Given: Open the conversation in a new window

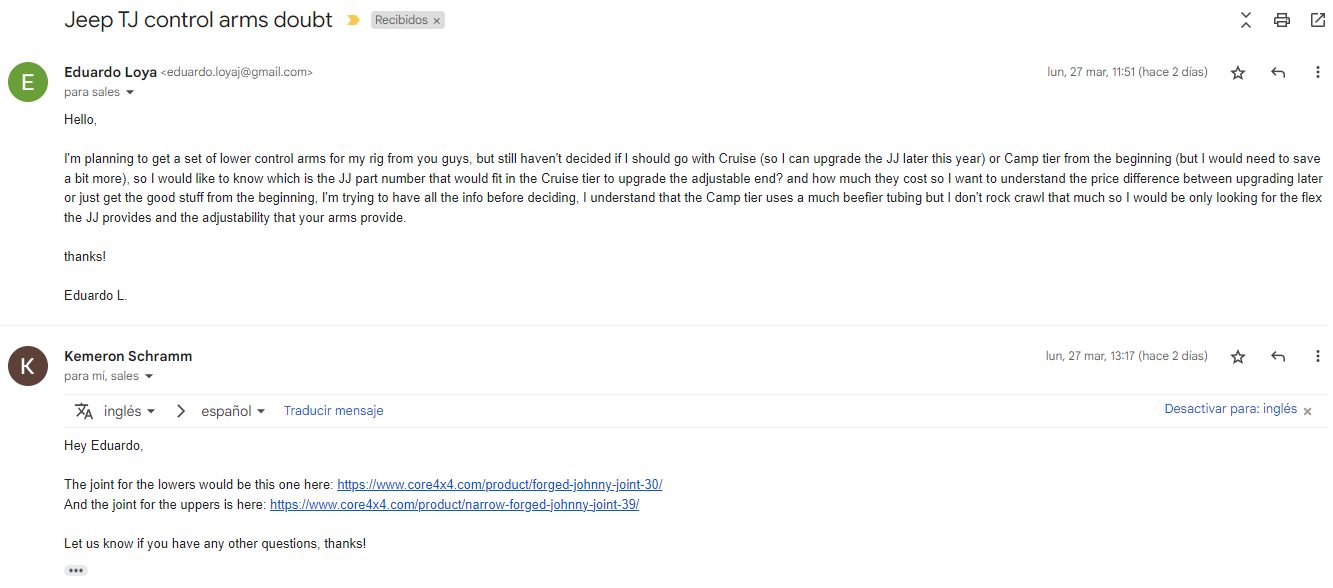Looking at the screenshot, I should 1317,20.
